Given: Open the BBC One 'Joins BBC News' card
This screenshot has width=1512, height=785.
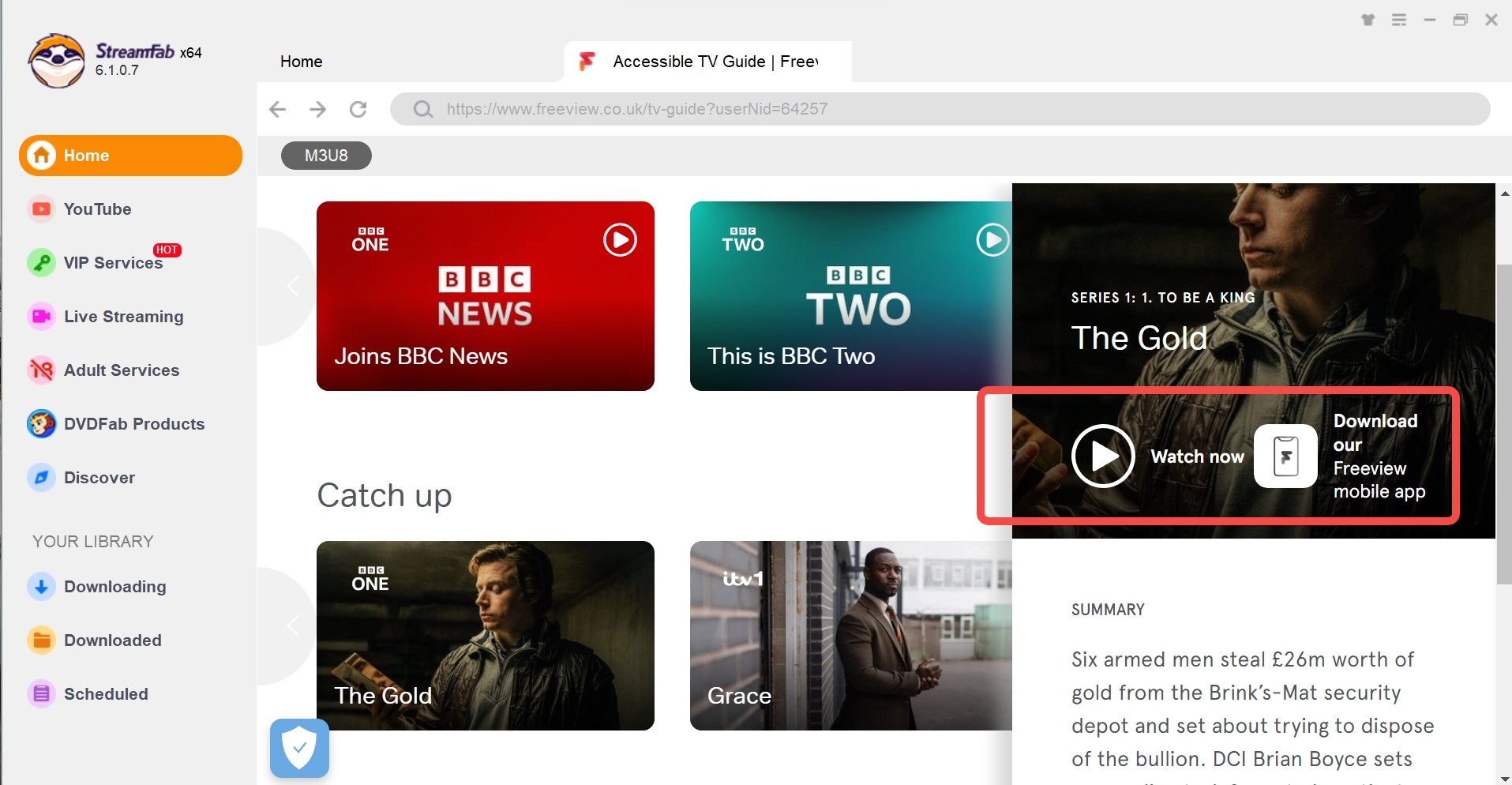Looking at the screenshot, I should tap(486, 296).
